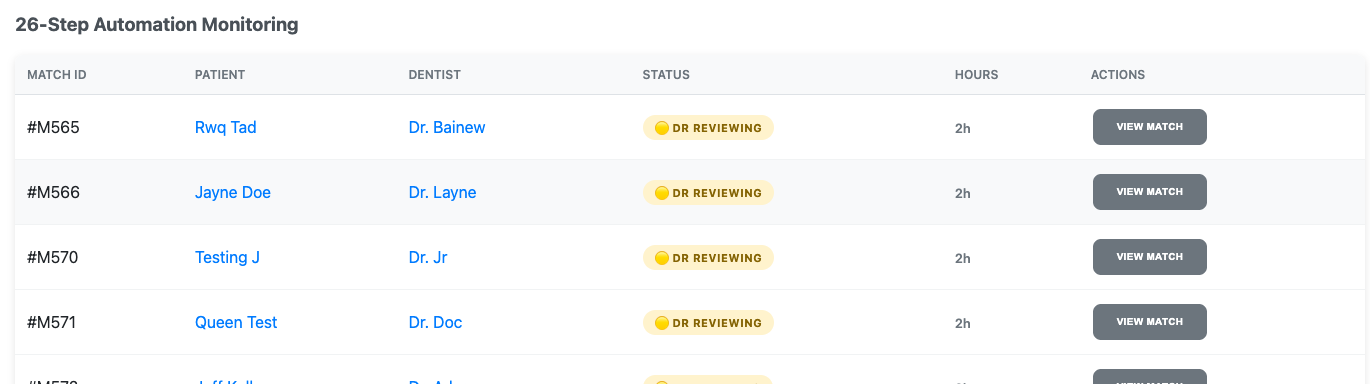Click DR Reviewing status badge for #M565

coord(708,128)
